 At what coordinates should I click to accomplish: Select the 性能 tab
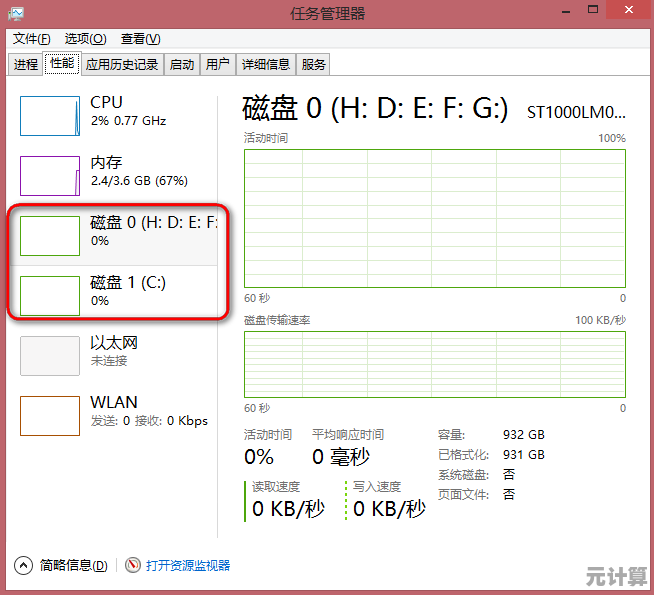click(62, 63)
